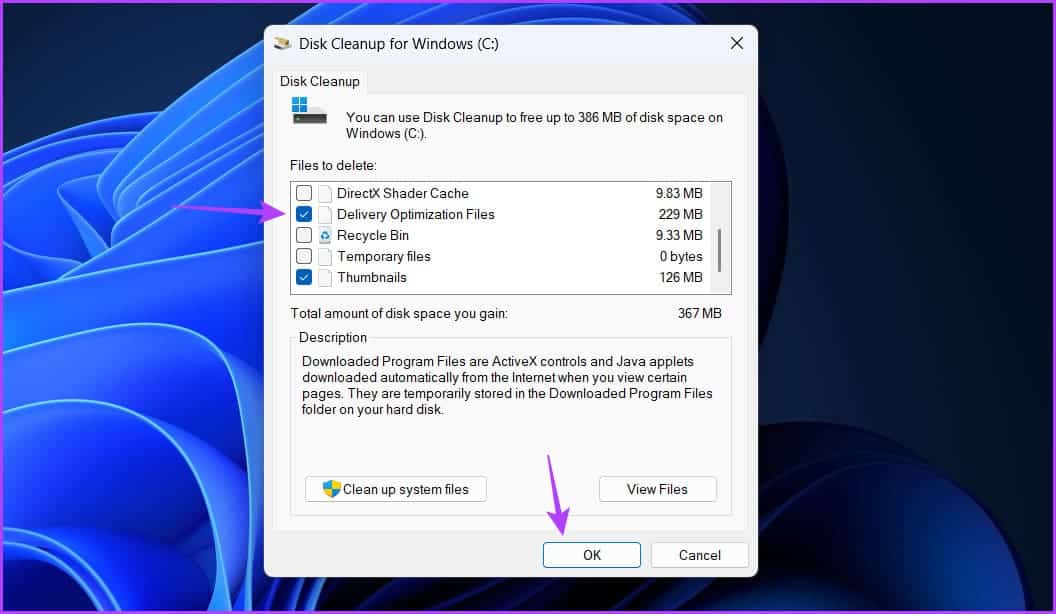Select the Temporary files label
The height and width of the screenshot is (614, 1056).
coord(384,257)
